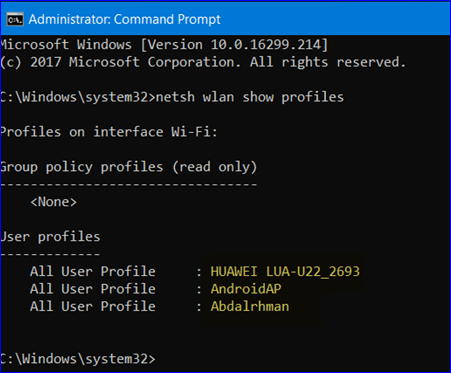Click the dashed separator under Group policy profiles
Image resolution: width=451 pixels, height=373 pixels.
tap(128, 184)
